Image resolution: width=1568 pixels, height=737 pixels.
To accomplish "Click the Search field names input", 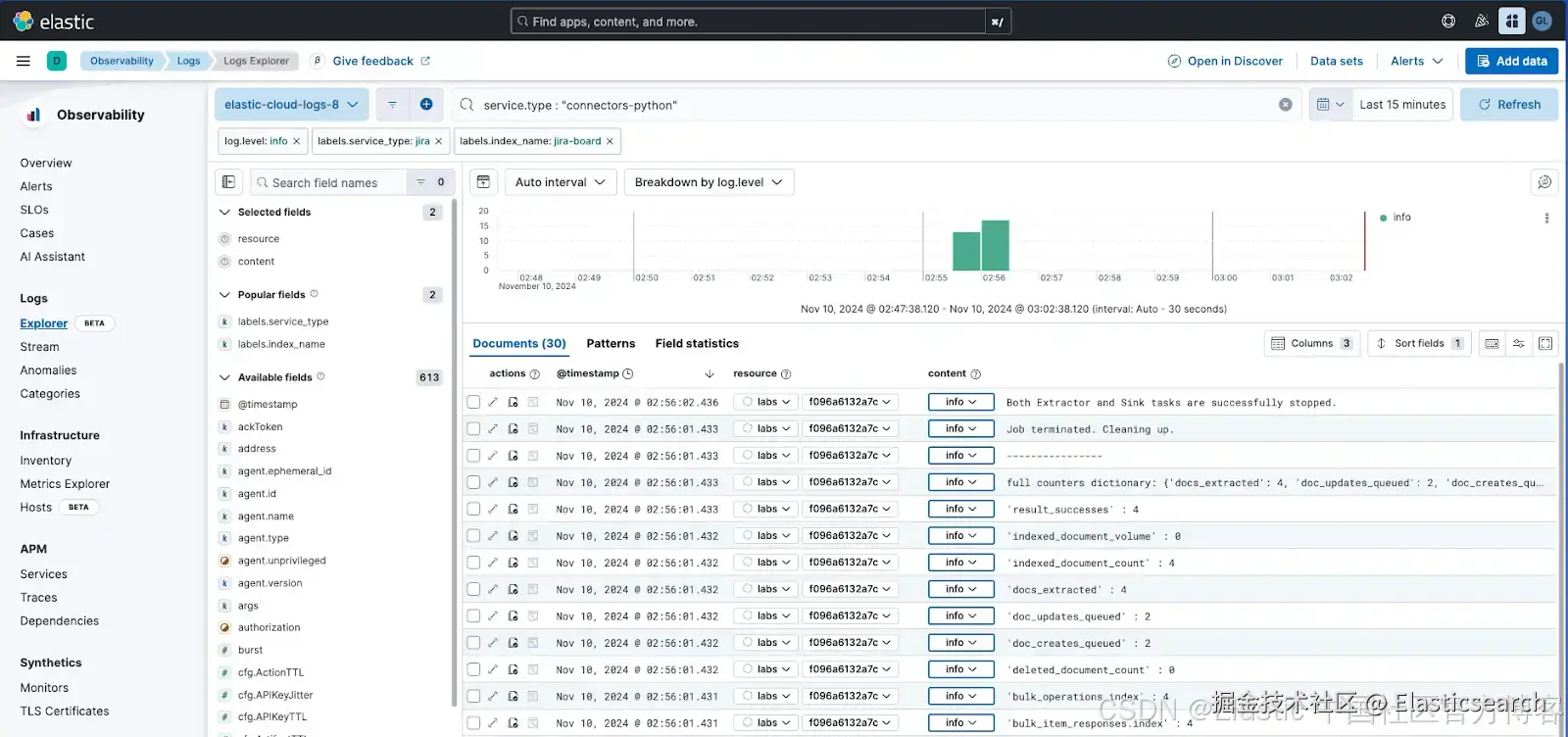I will [x=328, y=182].
